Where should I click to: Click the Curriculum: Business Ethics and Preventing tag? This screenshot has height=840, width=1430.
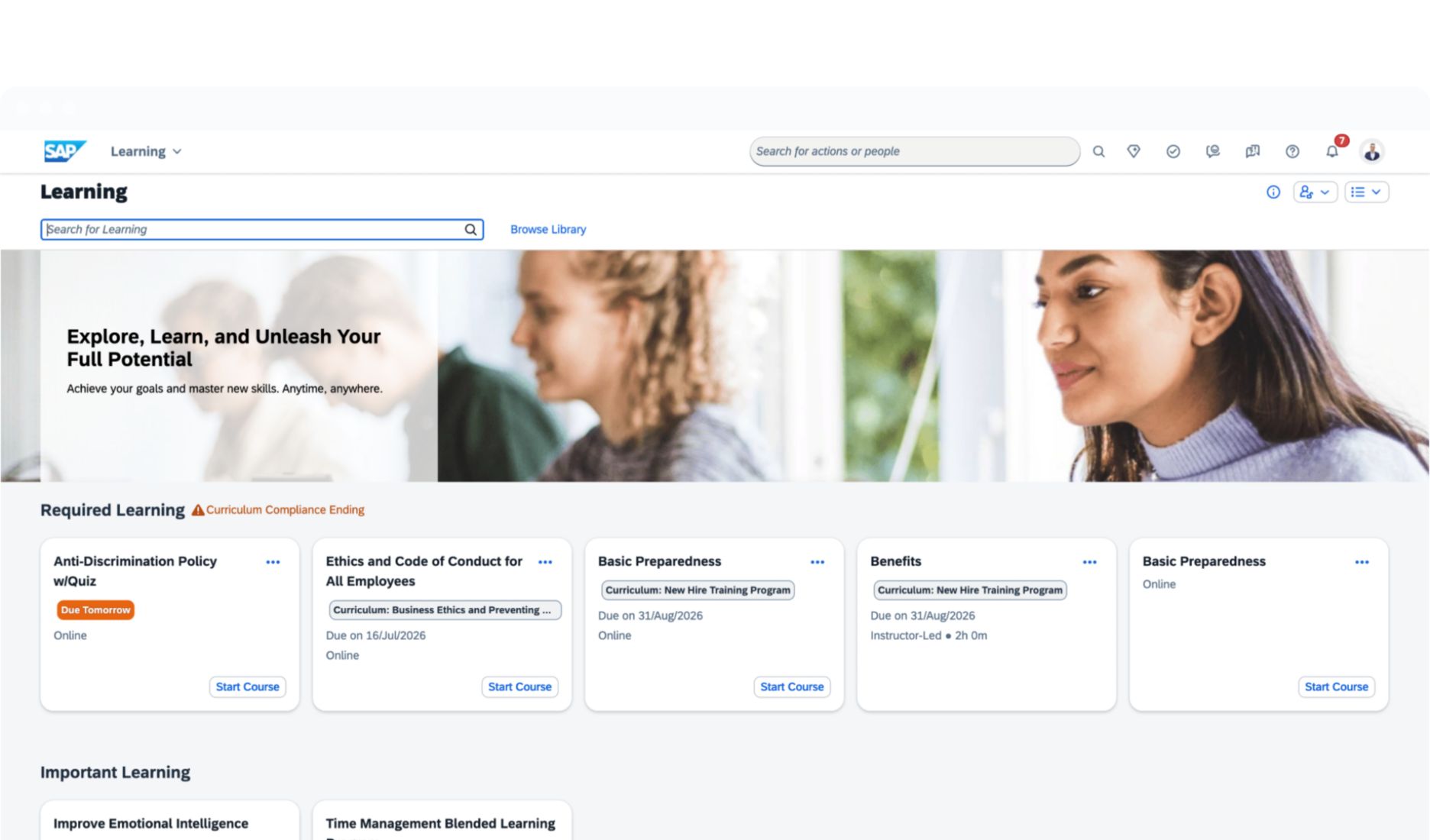[x=445, y=610]
